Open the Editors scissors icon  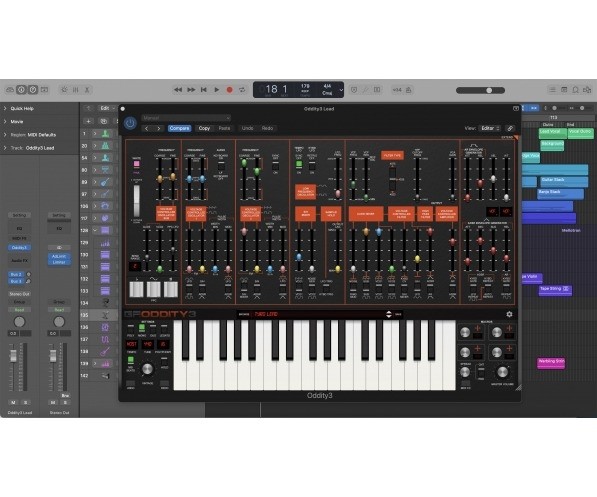coord(87,90)
